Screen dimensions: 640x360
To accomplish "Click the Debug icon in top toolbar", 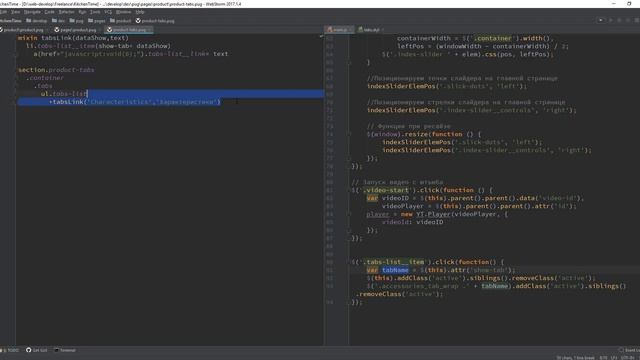I will tap(619, 20).
